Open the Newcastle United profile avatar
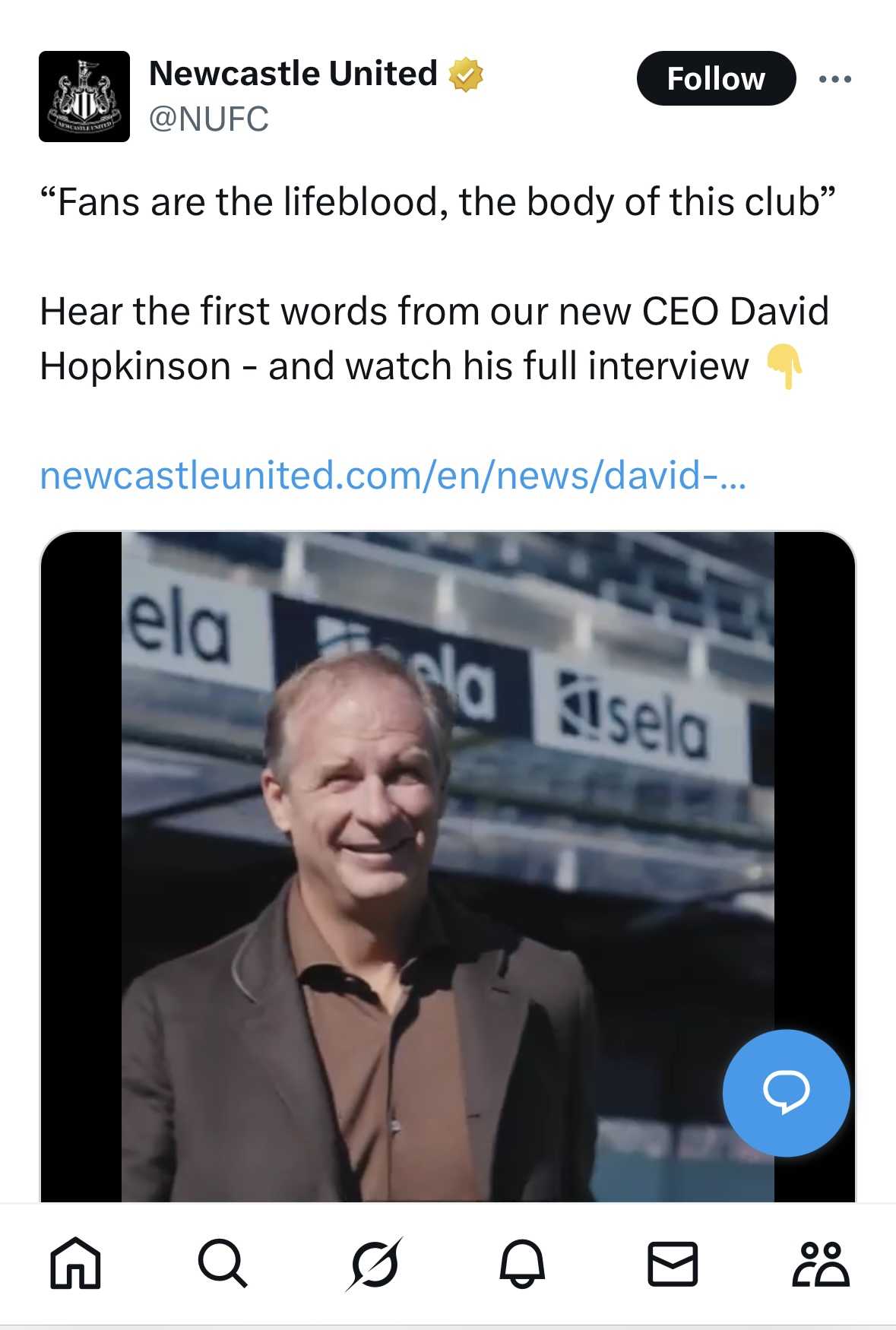 click(84, 97)
